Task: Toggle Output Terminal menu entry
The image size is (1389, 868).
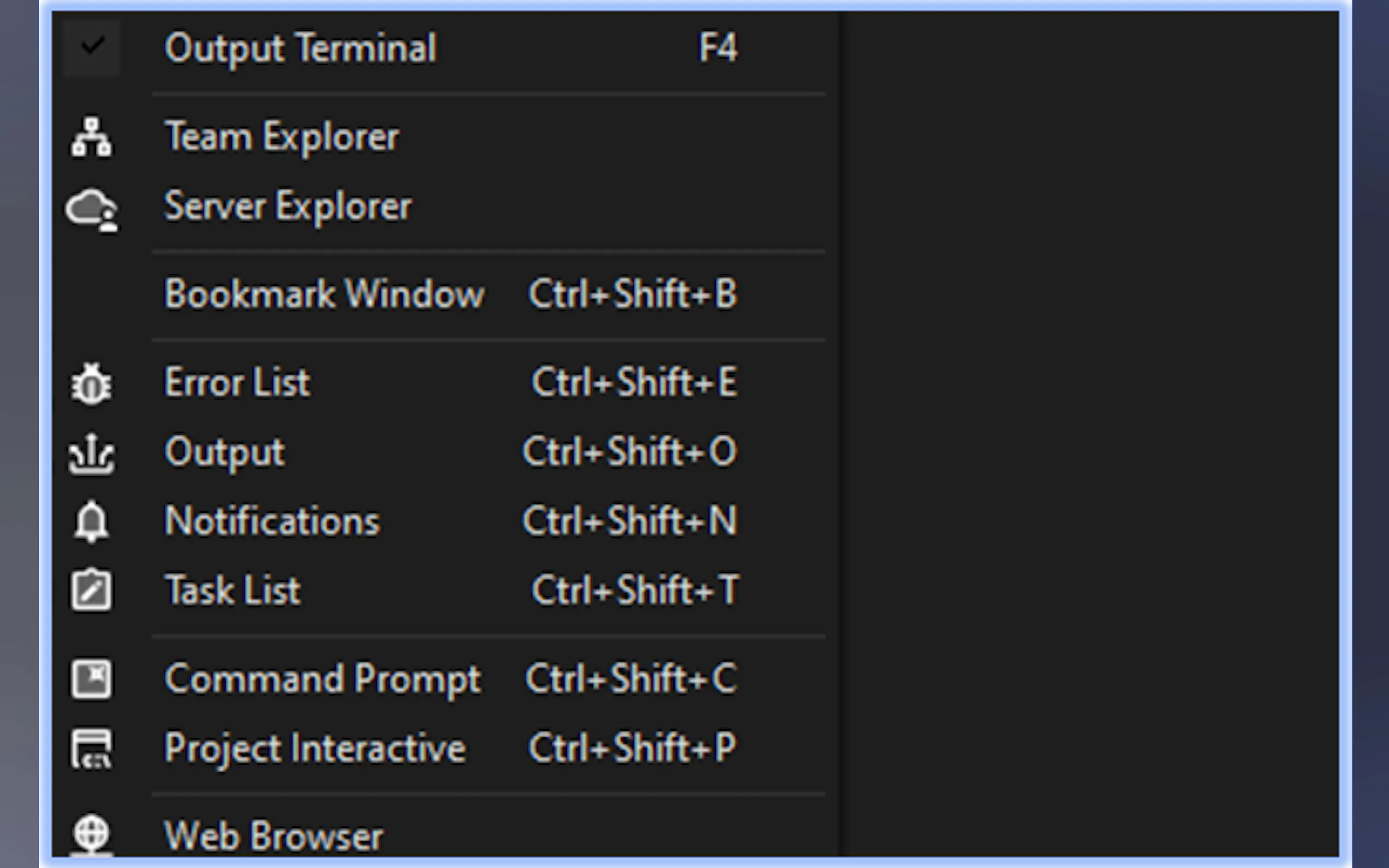Action: (x=445, y=48)
